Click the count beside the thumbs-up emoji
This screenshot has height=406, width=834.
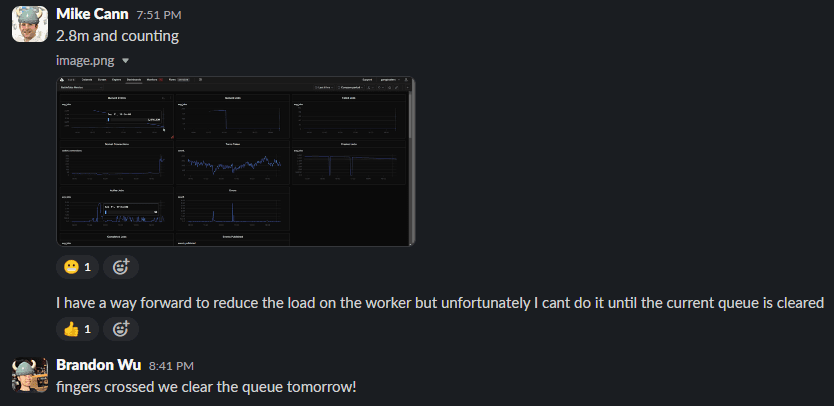(x=87, y=328)
